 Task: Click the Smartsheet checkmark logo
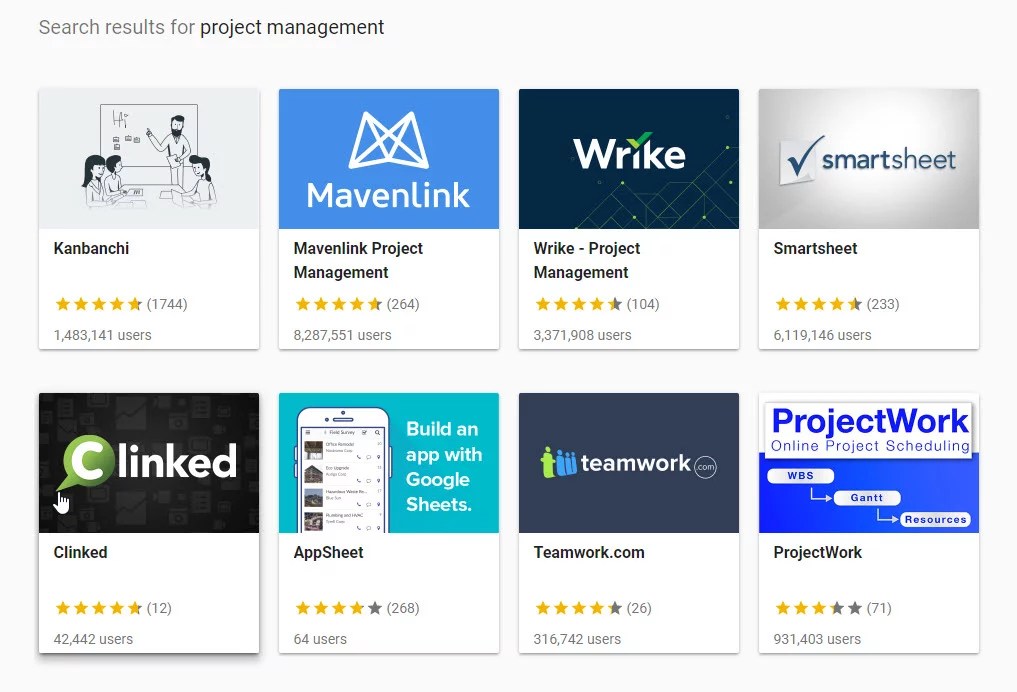(869, 159)
